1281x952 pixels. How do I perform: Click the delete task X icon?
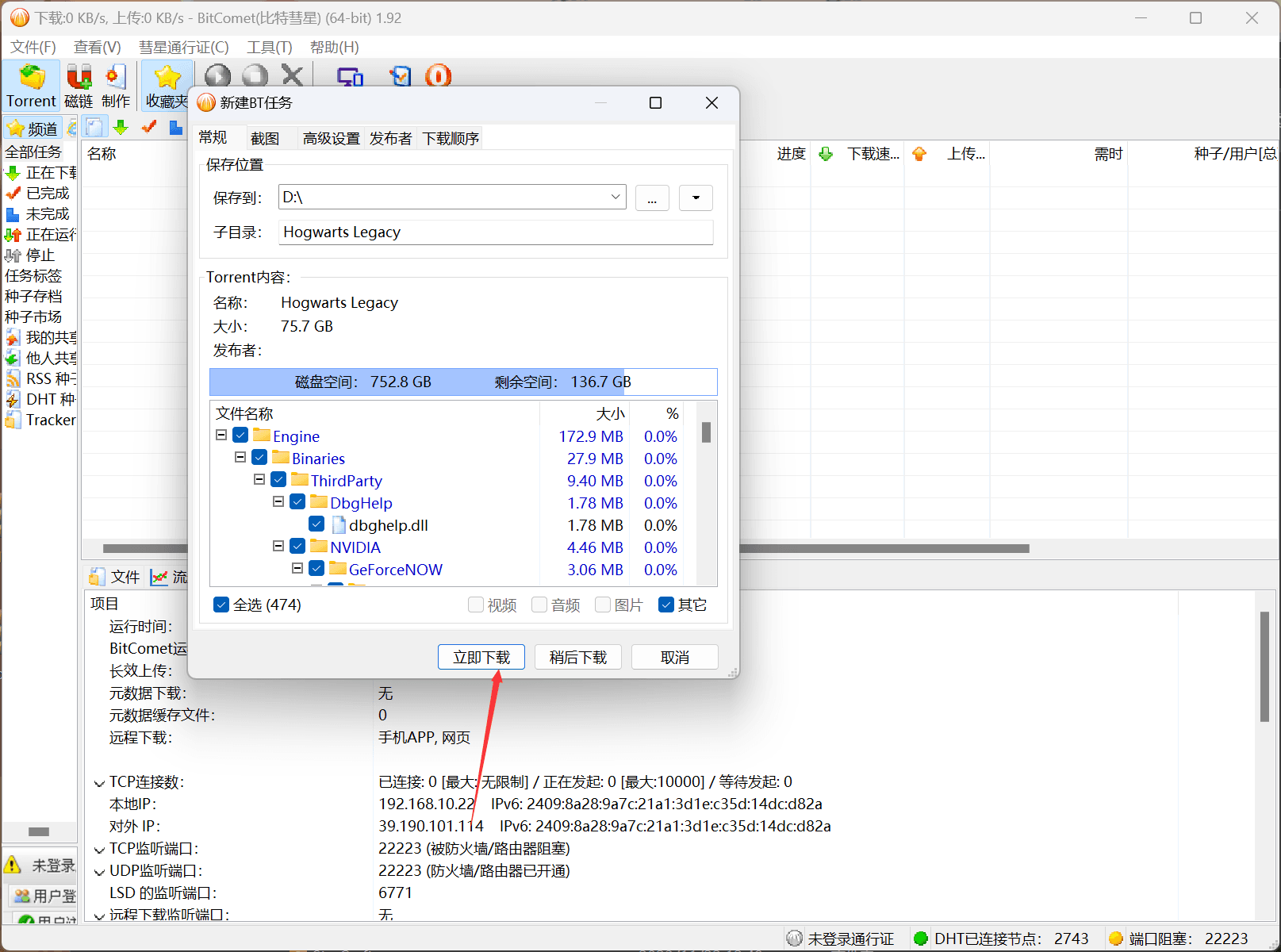293,76
